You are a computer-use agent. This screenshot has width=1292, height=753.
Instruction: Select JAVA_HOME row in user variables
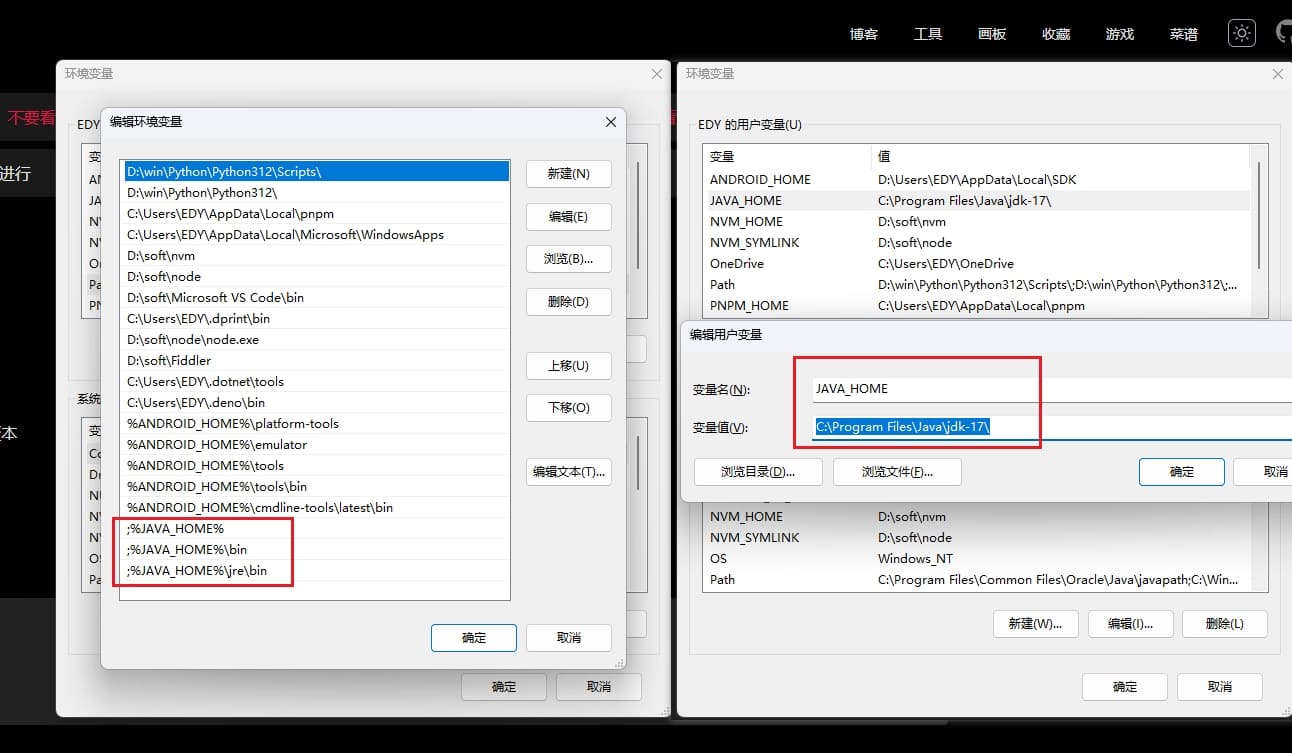[x=976, y=200]
